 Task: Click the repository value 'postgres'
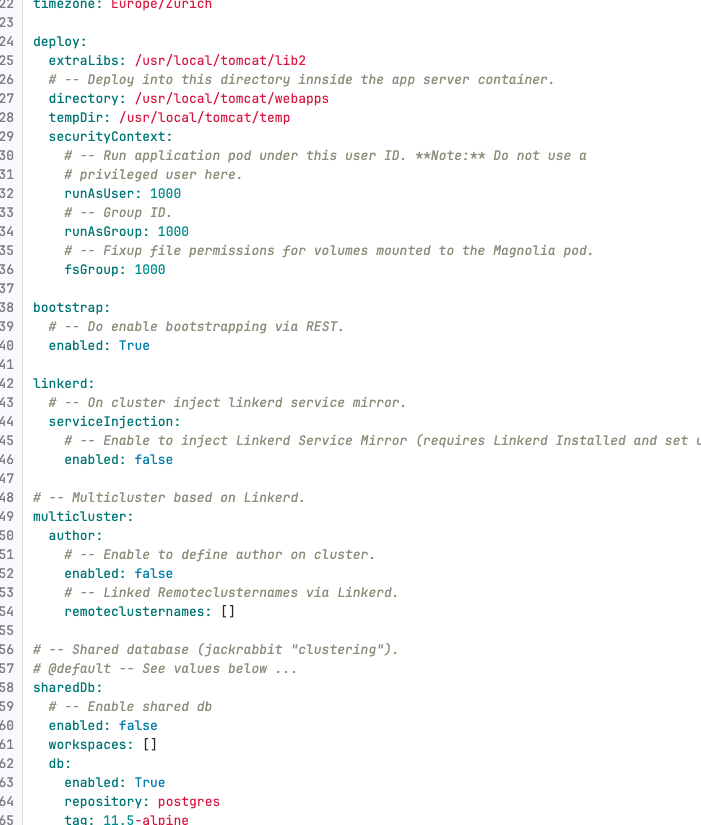(189, 802)
